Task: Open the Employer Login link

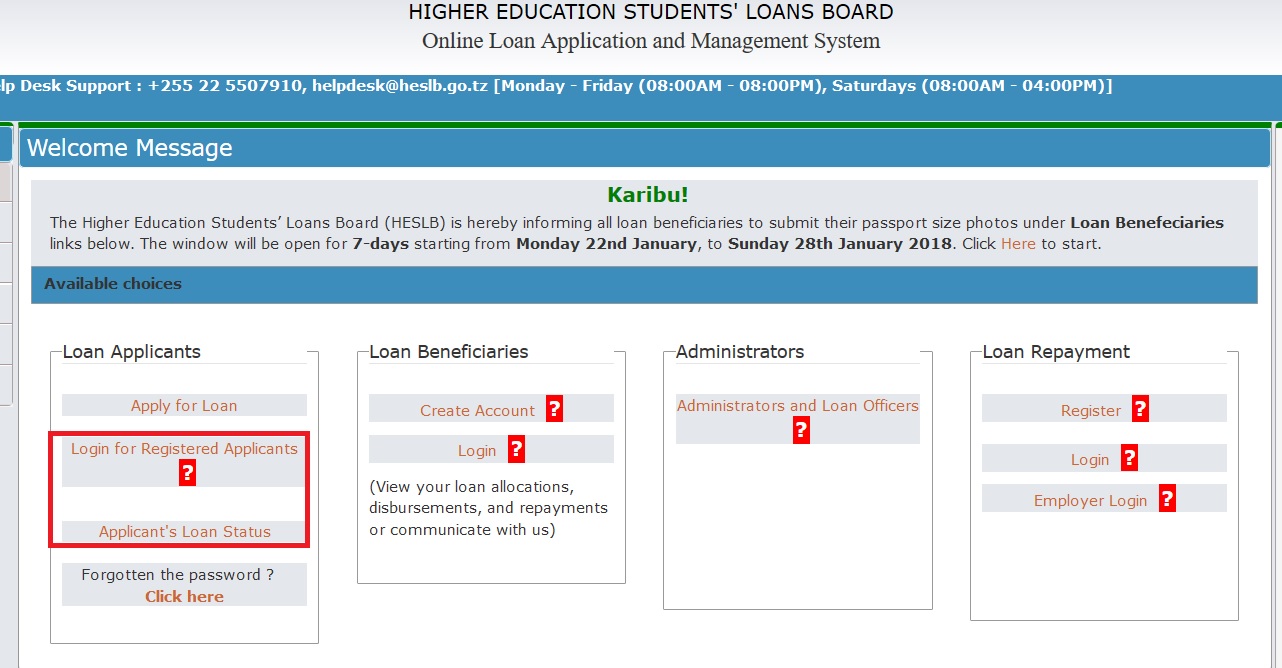Action: (1090, 501)
